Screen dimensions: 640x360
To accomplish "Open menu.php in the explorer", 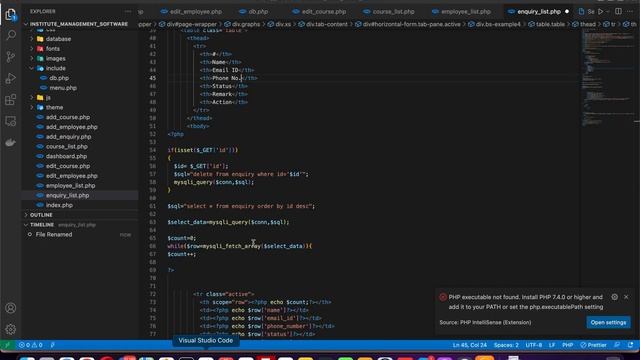I will point(63,88).
